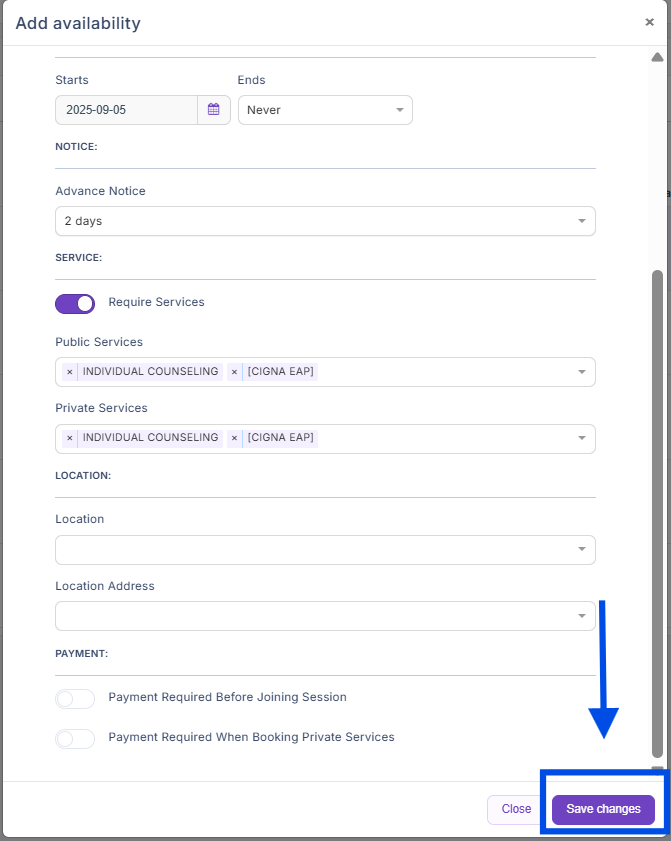Viewport: 671px width, 841px height.
Task: Expand the Location Address dropdown
Action: [325, 616]
